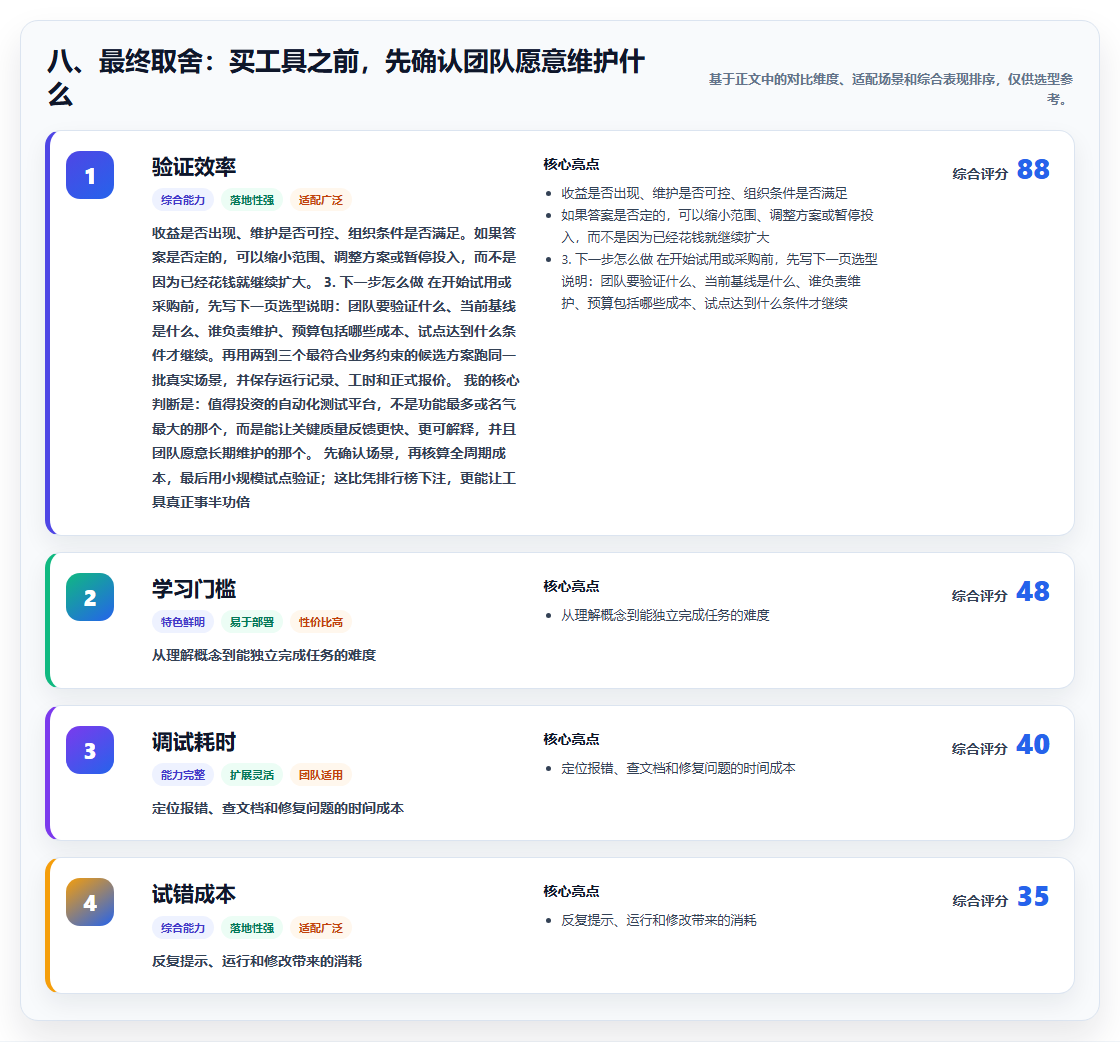Click the score value 40
Image resolution: width=1120 pixels, height=1042 pixels.
click(x=1033, y=744)
